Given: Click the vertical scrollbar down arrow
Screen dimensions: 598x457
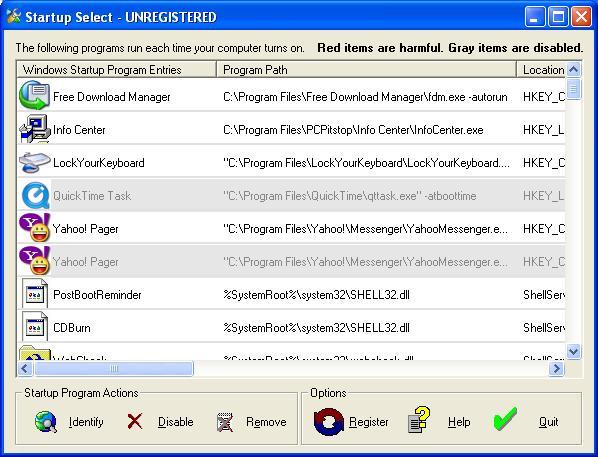Looking at the screenshot, I should 574,351.
